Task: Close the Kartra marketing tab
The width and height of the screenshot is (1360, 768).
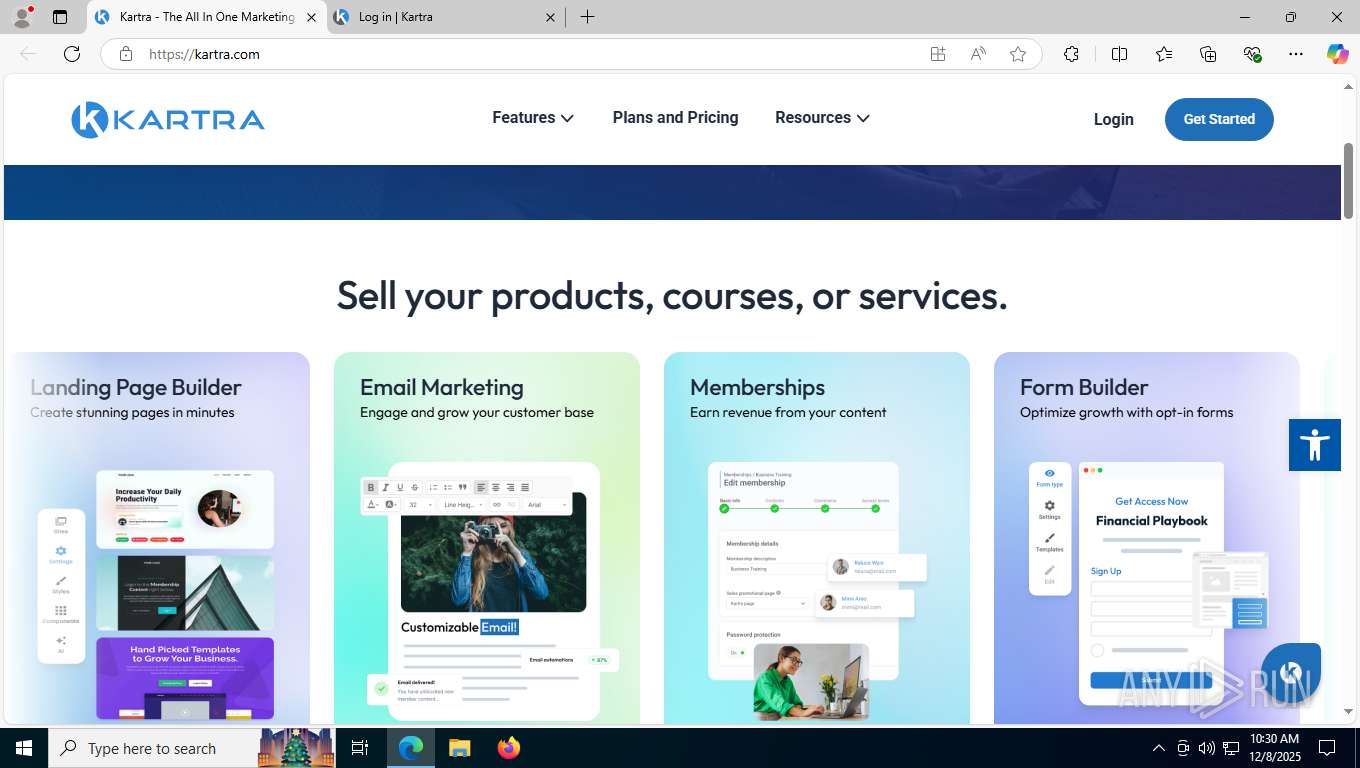Action: tap(311, 17)
